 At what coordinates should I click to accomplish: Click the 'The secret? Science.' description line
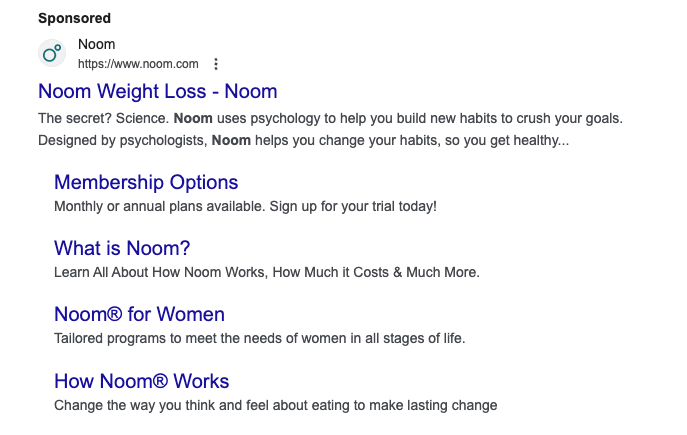point(330,118)
